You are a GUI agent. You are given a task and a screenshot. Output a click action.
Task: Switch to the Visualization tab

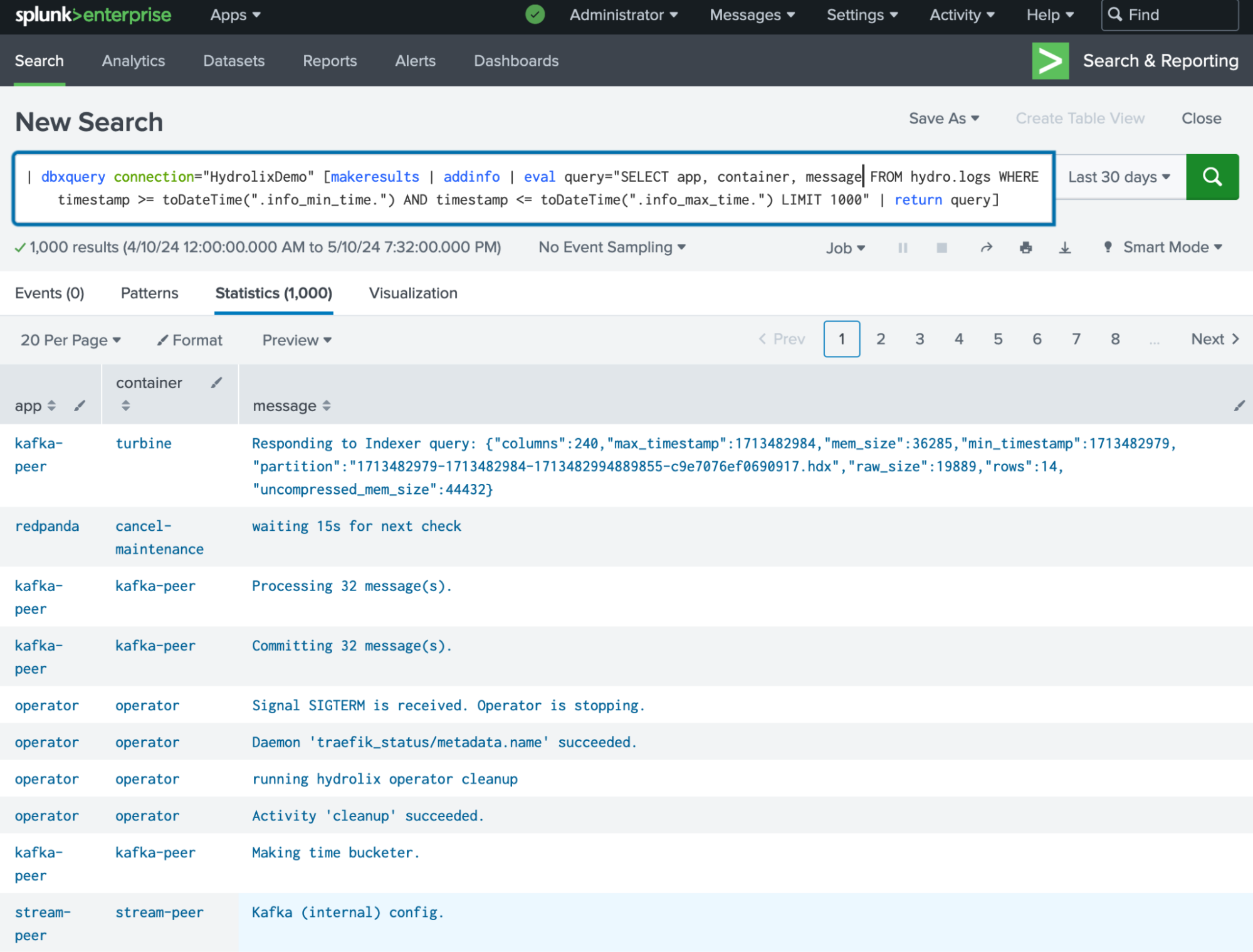[x=413, y=293]
